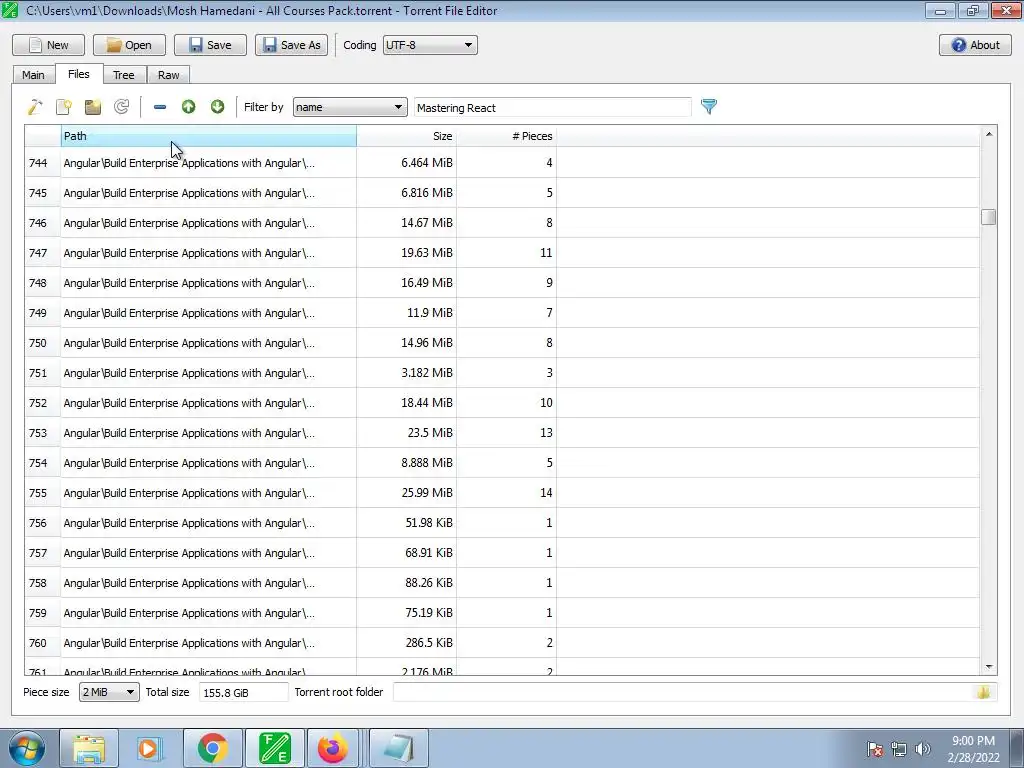Open the notepad taskbar icon
The width and height of the screenshot is (1024, 768).
tap(399, 748)
